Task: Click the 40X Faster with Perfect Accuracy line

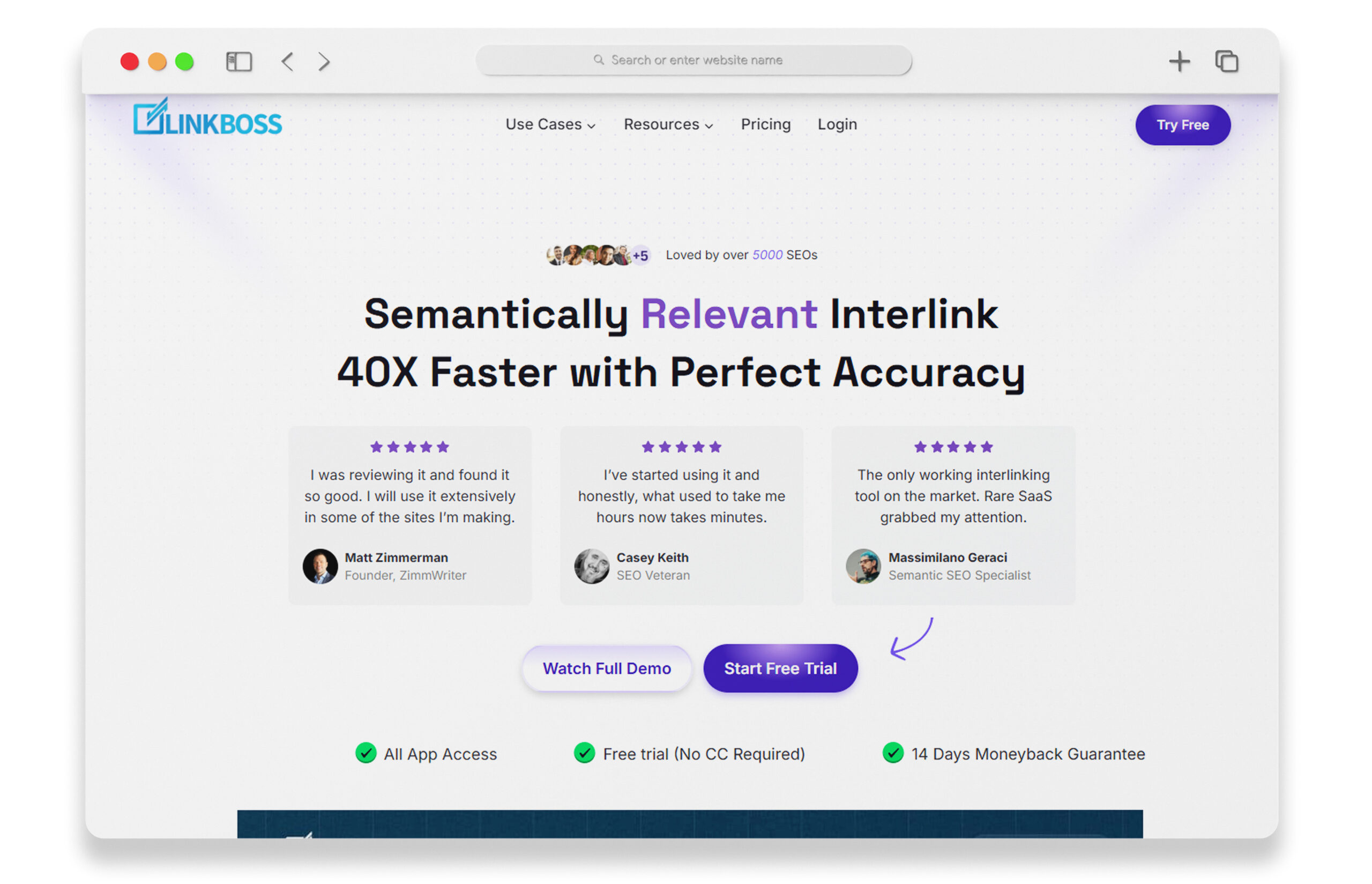Action: pyautogui.click(x=681, y=373)
